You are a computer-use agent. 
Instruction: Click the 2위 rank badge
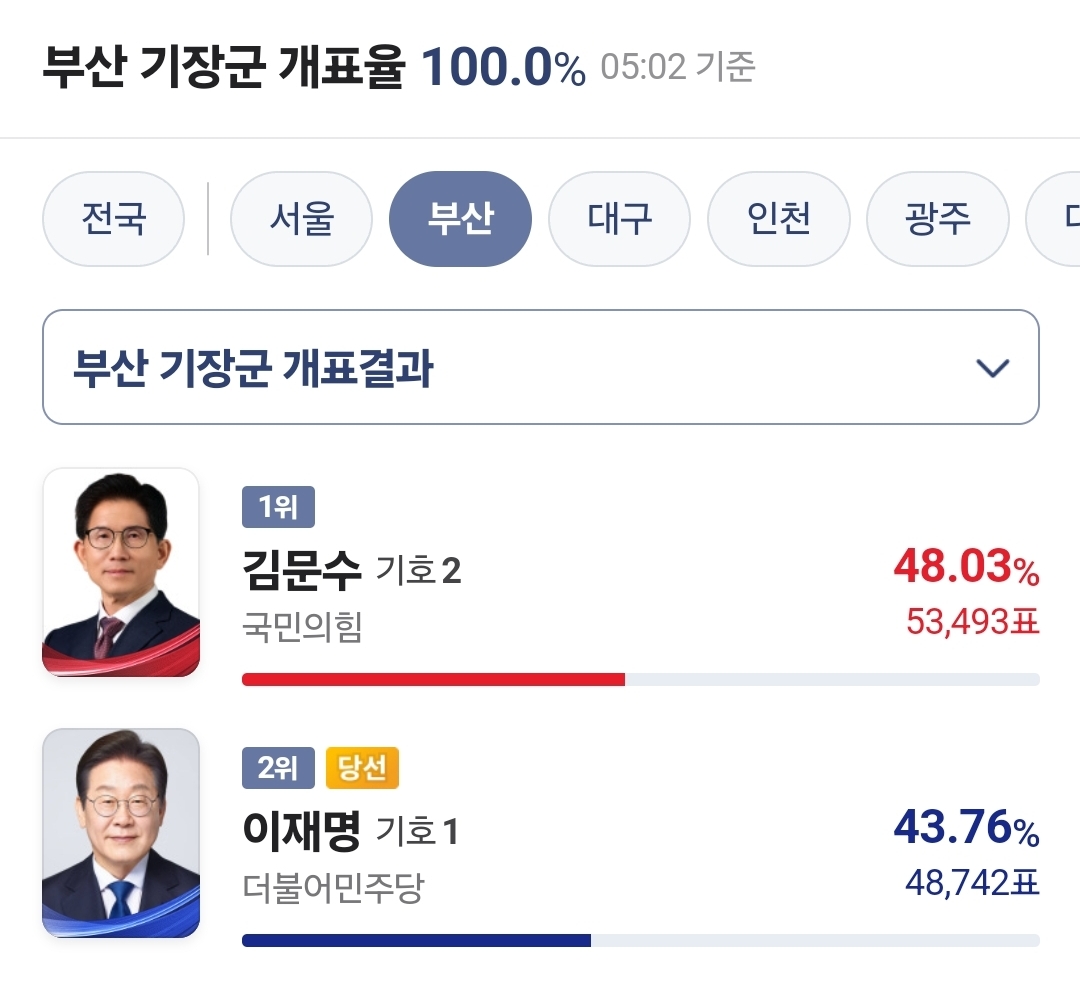pyautogui.click(x=278, y=768)
